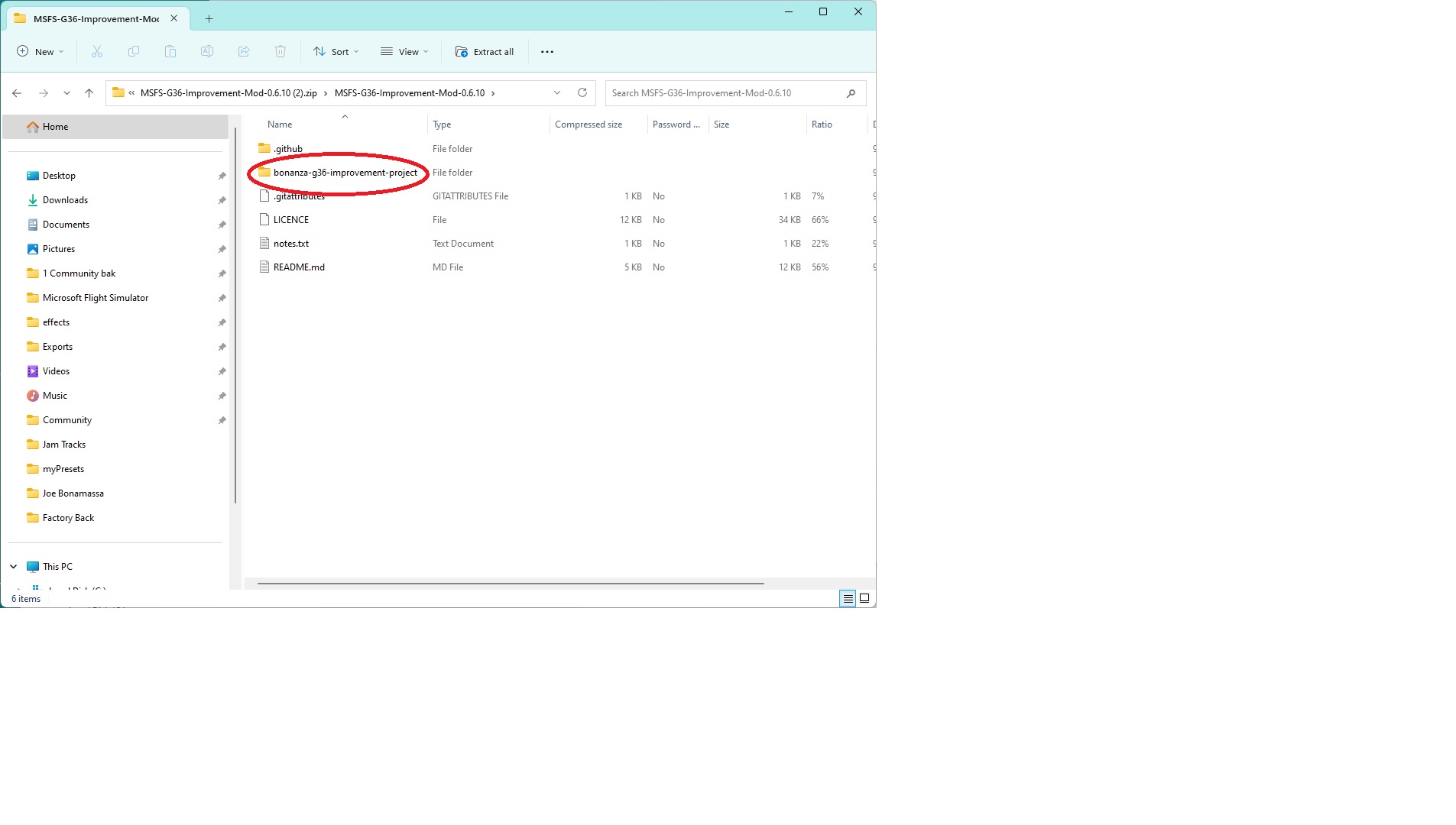This screenshot has width=1456, height=825.
Task: Add a new tab
Action: tap(209, 18)
